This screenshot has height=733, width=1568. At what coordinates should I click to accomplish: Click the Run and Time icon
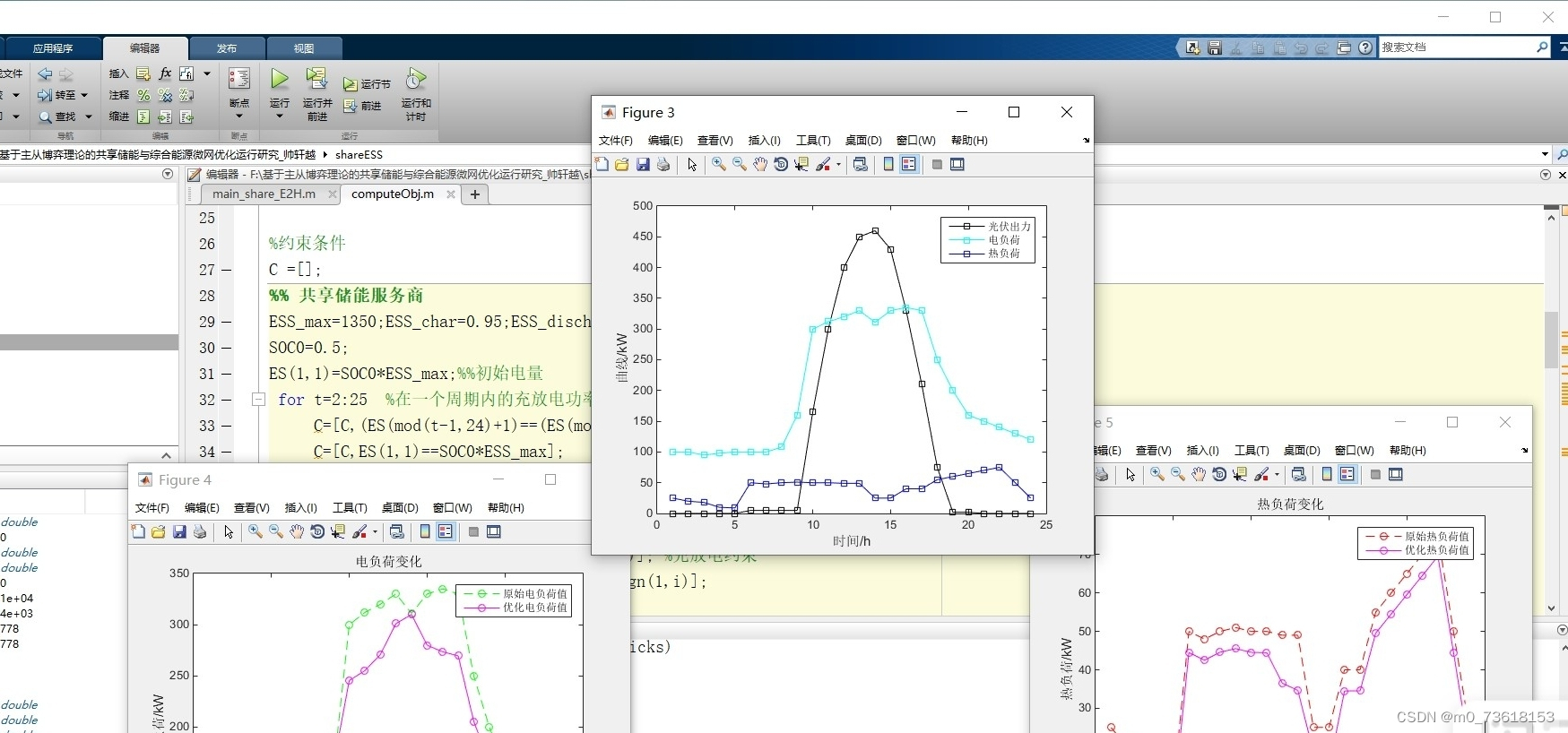tap(415, 79)
